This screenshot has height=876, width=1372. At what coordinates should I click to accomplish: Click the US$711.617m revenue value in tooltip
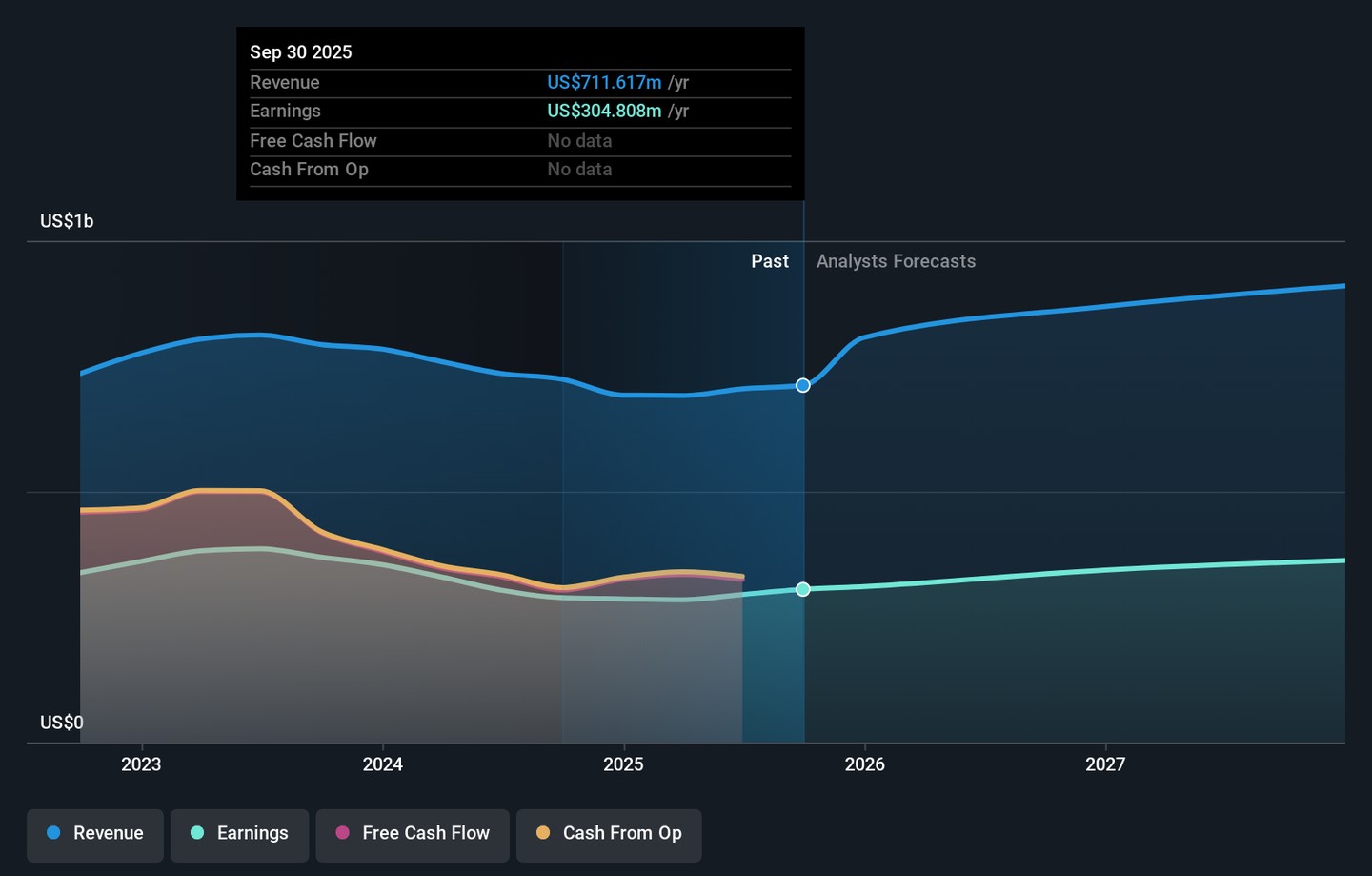[604, 83]
